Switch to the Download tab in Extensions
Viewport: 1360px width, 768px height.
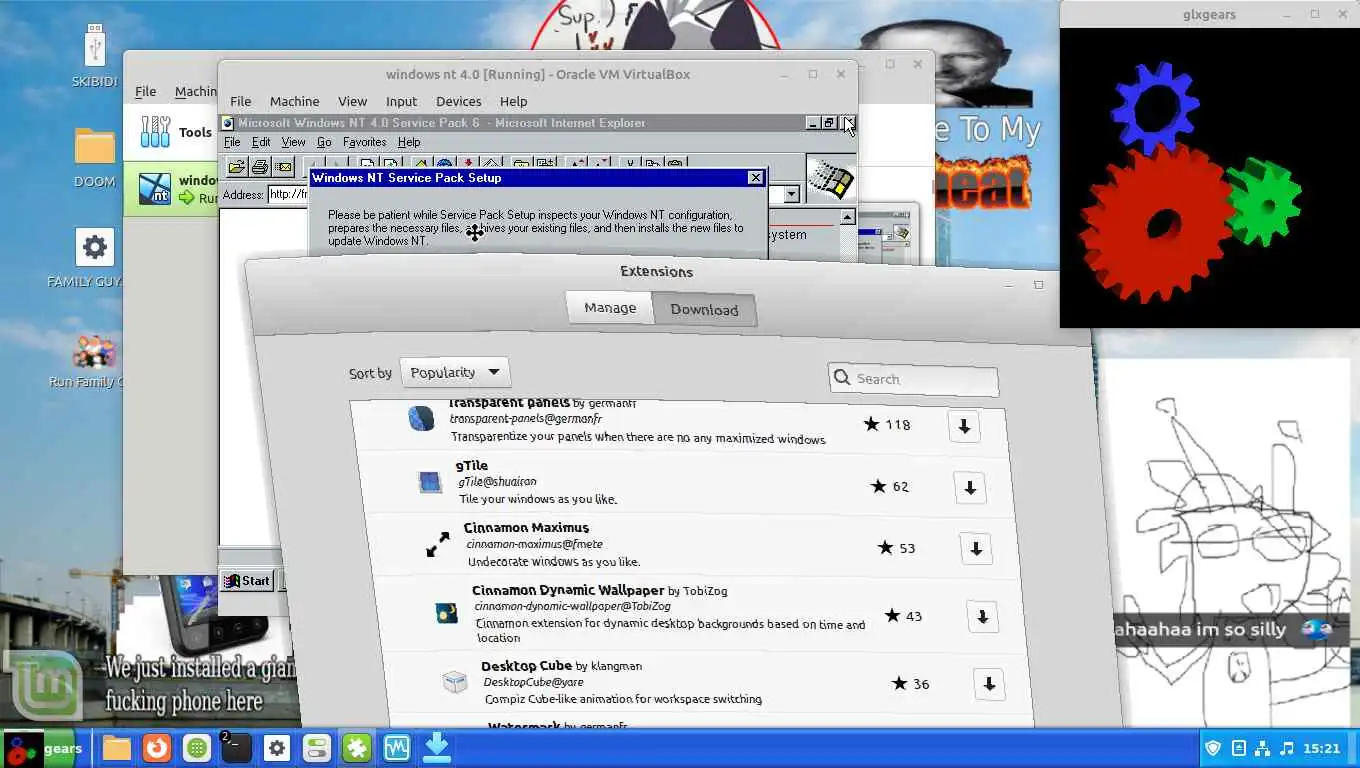704,310
